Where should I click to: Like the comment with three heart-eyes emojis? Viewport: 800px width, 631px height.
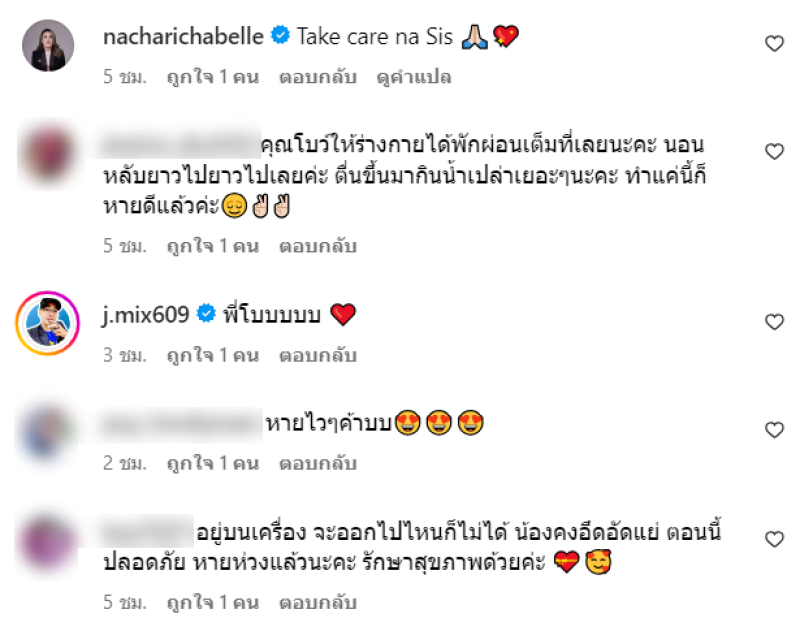pos(774,430)
